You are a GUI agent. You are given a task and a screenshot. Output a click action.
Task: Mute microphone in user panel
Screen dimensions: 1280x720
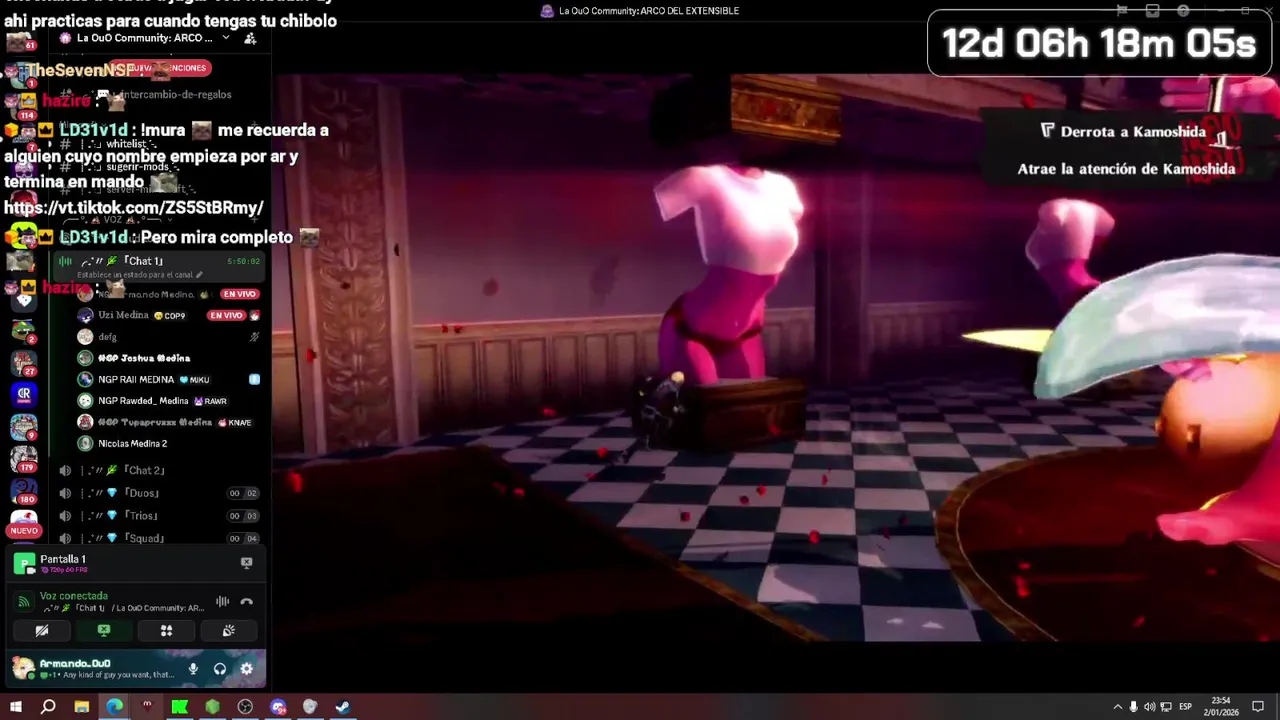click(x=193, y=669)
